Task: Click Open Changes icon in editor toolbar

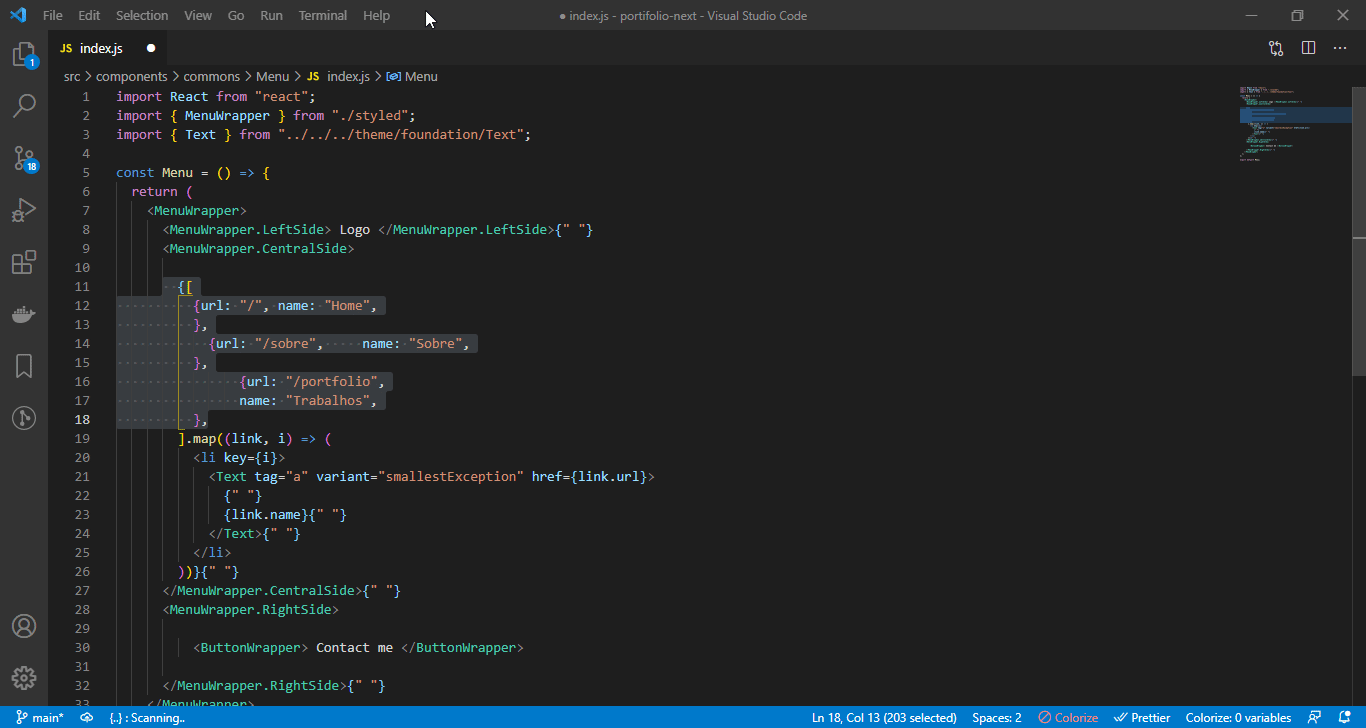Action: tap(1276, 48)
